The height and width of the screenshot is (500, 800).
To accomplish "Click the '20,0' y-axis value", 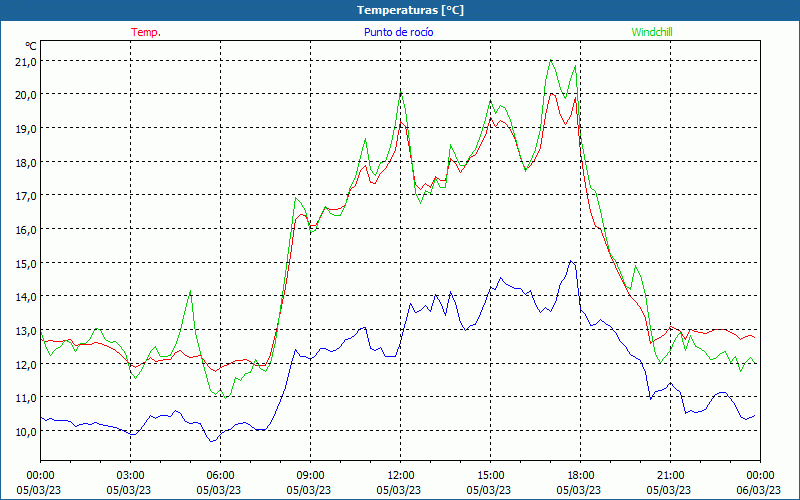I will (x=26, y=95).
